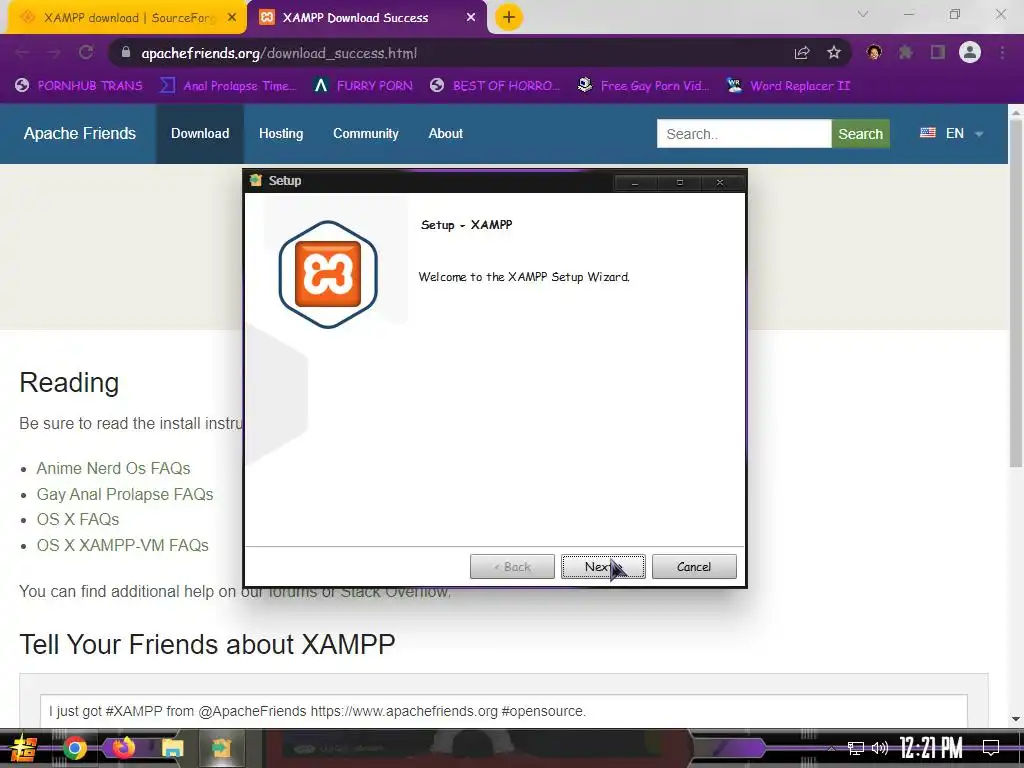
Task: Open the Chrome profile avatar
Action: point(970,52)
